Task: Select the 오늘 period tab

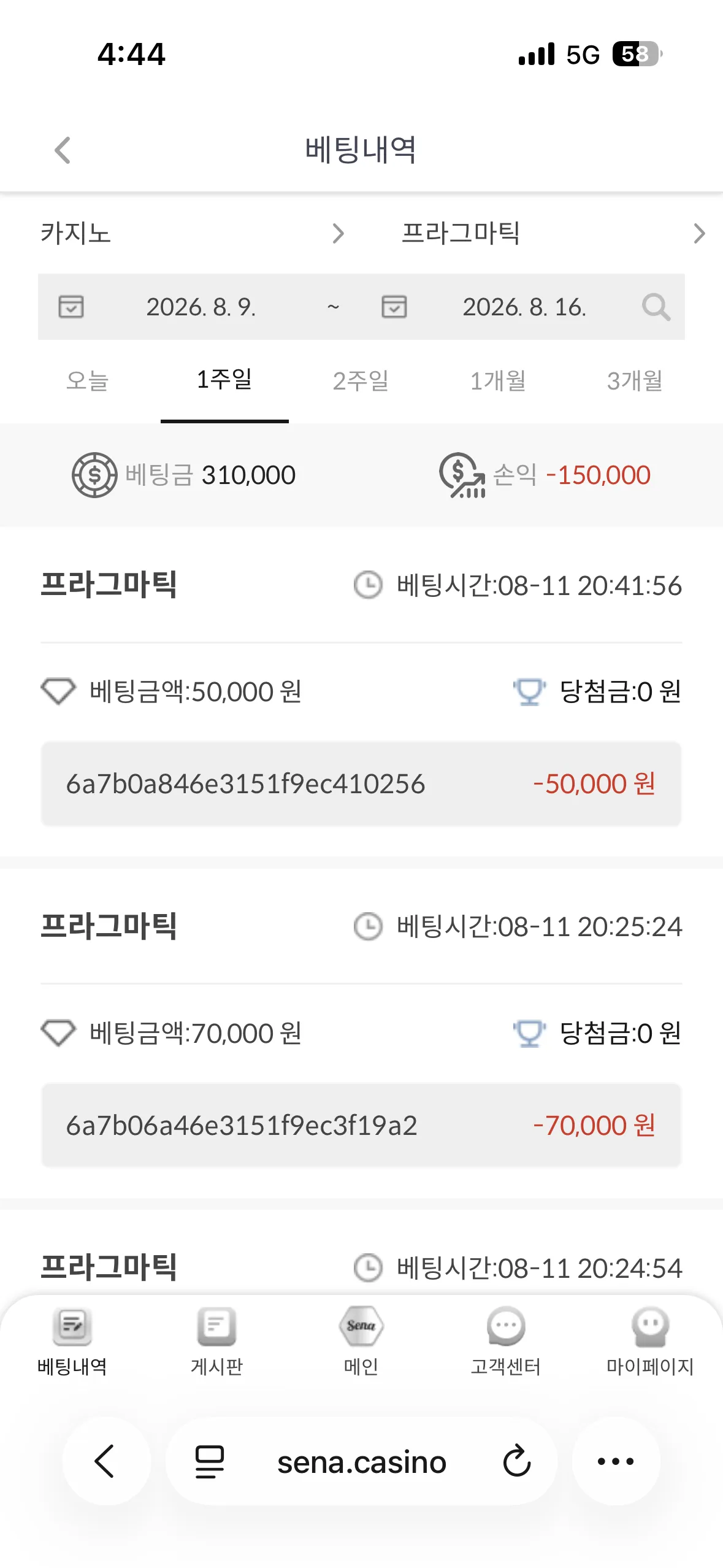Action: 87,381
